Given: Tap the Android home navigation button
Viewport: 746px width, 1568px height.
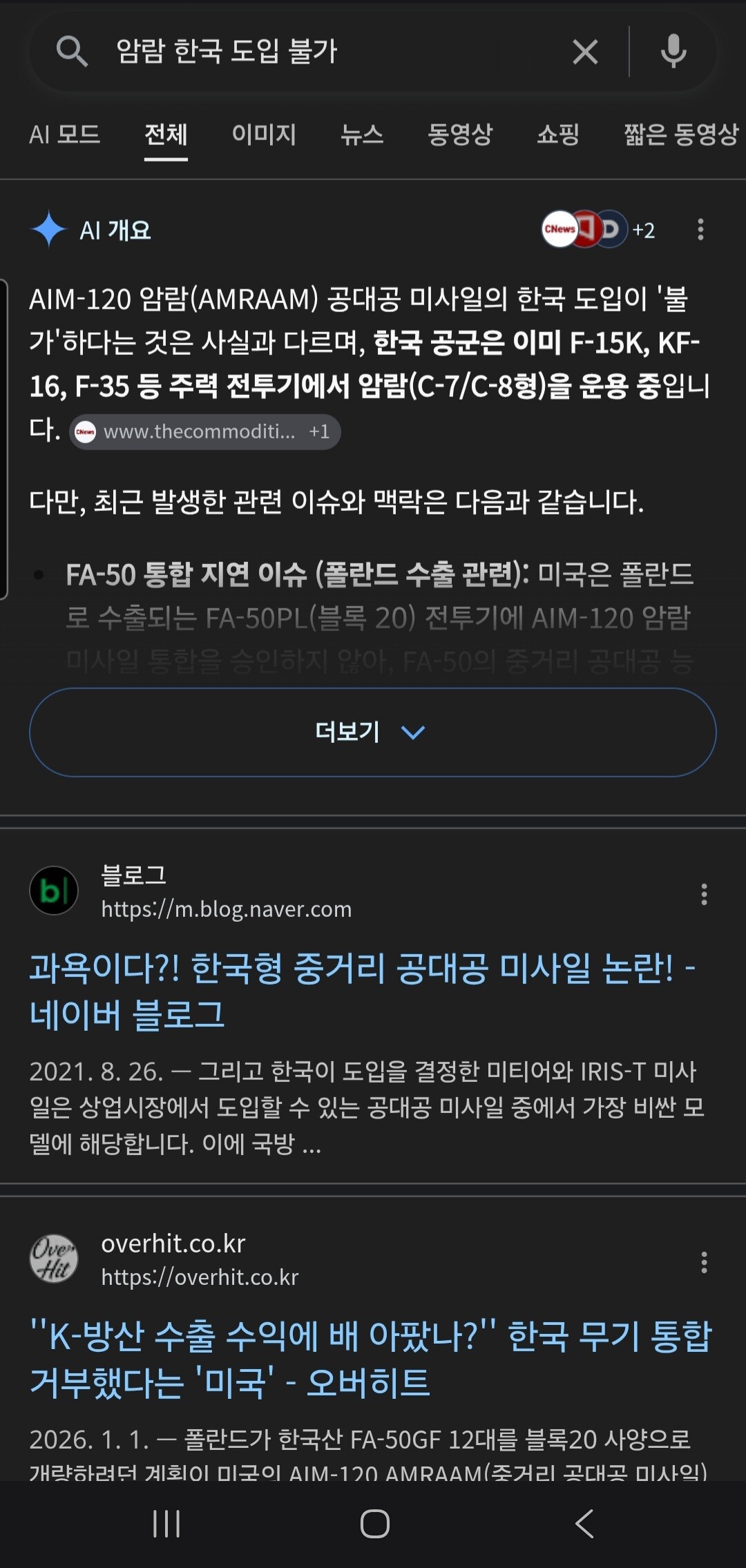Looking at the screenshot, I should point(374,1523).
